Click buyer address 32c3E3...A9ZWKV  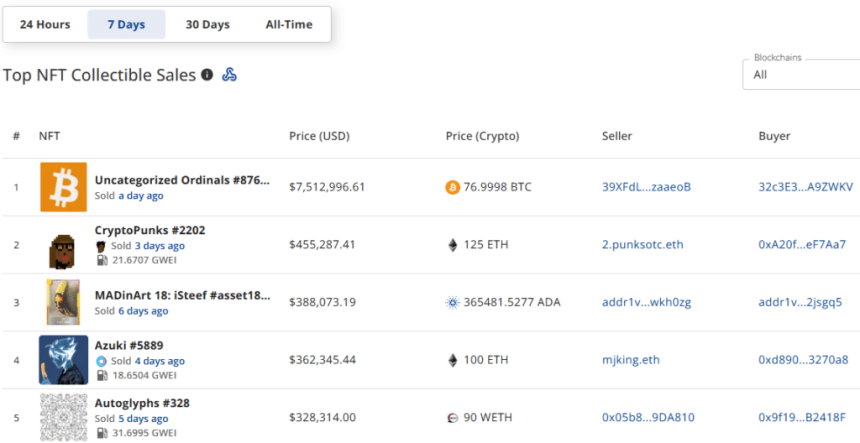pos(805,187)
